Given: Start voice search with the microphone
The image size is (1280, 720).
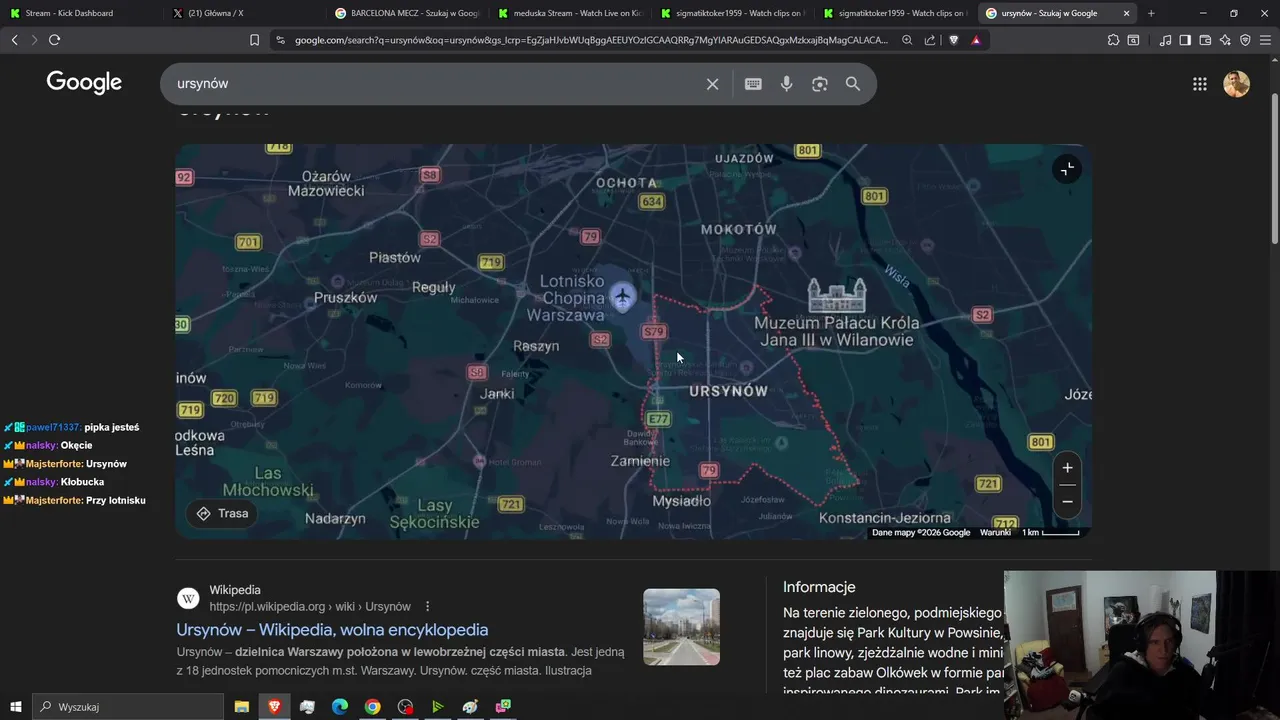Looking at the screenshot, I should click(787, 84).
